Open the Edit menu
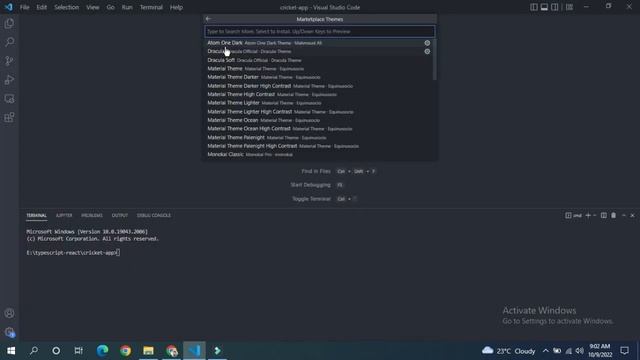Image resolution: width=640 pixels, height=360 pixels. pos(41,7)
